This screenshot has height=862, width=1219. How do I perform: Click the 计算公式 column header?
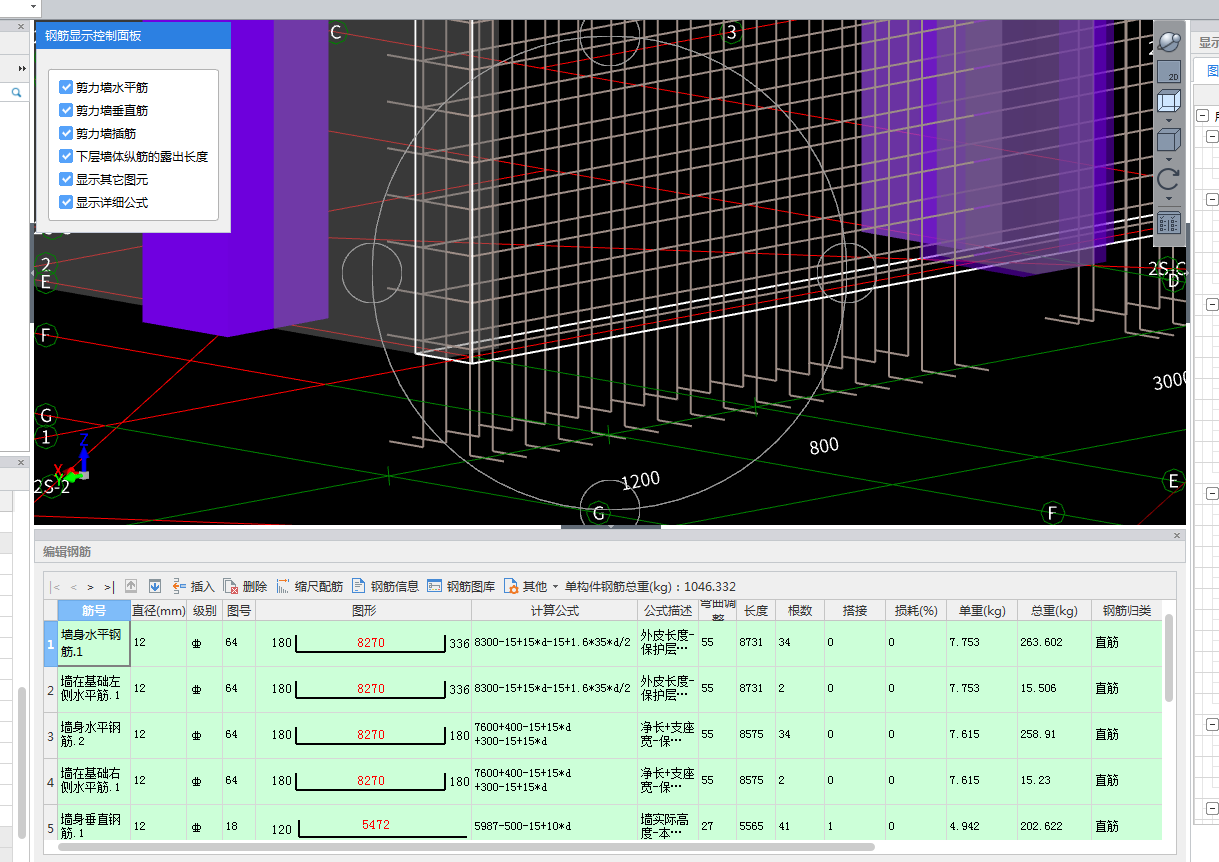tap(554, 610)
